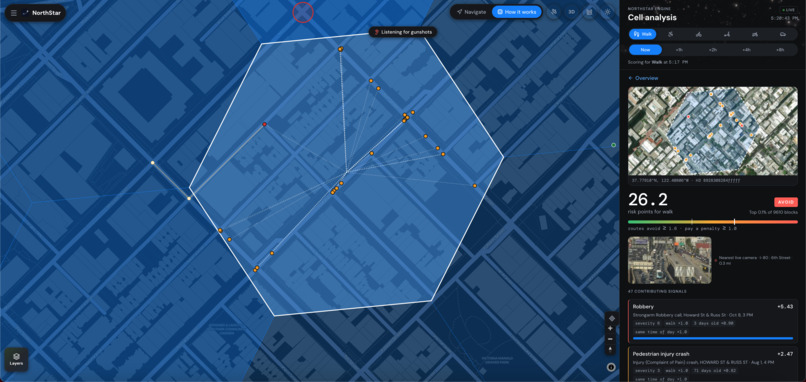Image resolution: width=806 pixels, height=382 pixels.
Task: Select the How it works tab
Action: (x=517, y=12)
